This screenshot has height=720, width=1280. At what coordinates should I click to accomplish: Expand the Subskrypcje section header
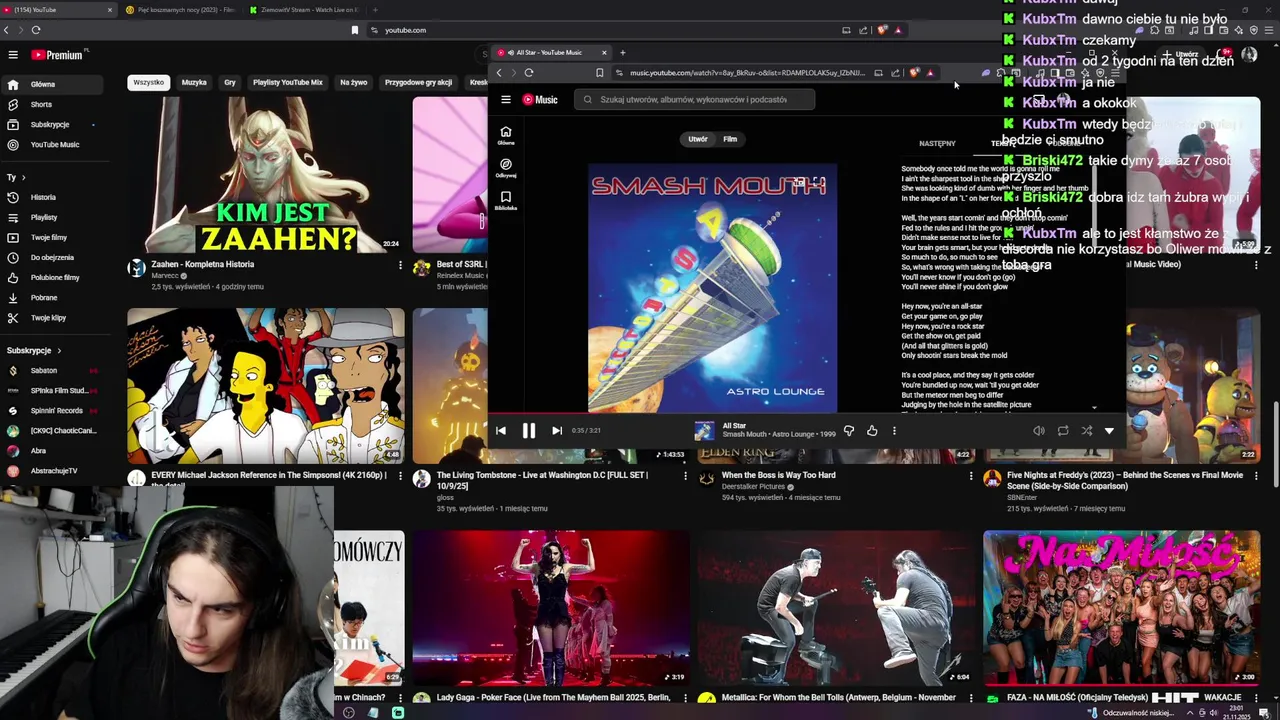point(34,350)
